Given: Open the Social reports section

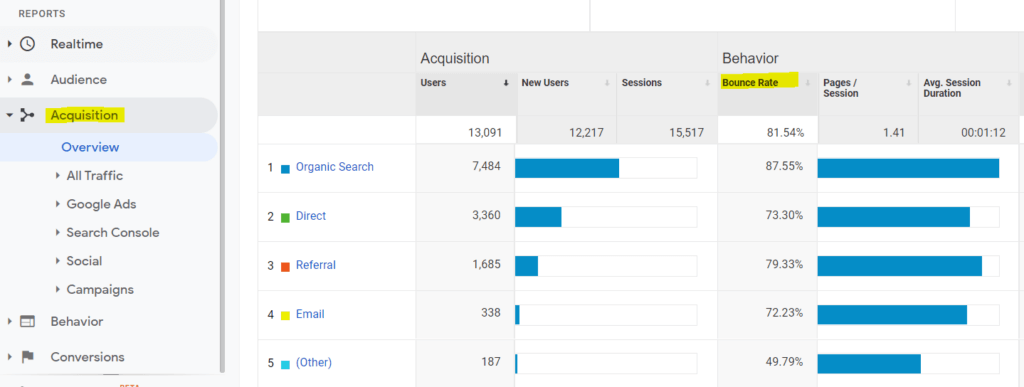Looking at the screenshot, I should [x=84, y=261].
